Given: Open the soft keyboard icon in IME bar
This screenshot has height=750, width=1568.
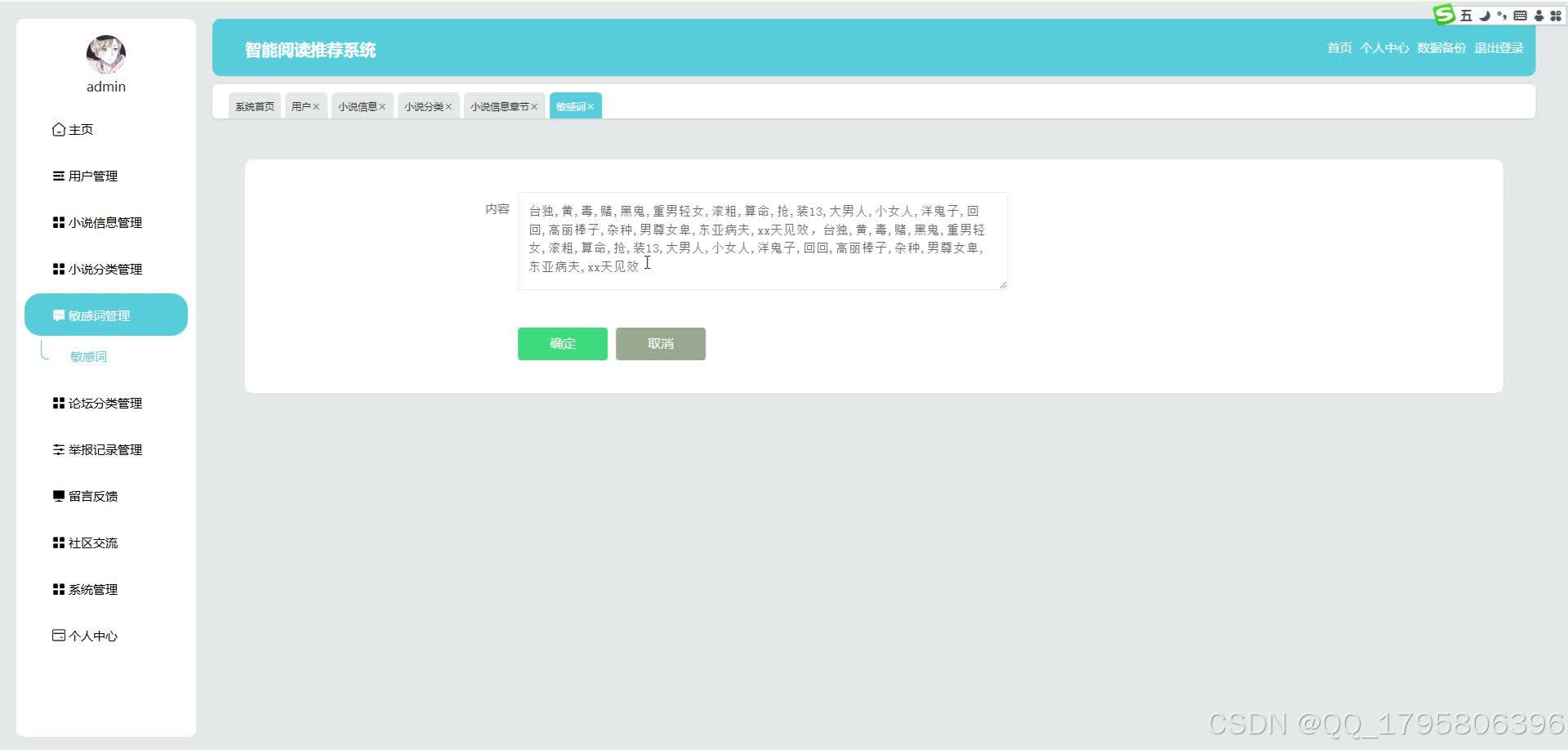Looking at the screenshot, I should (1520, 16).
